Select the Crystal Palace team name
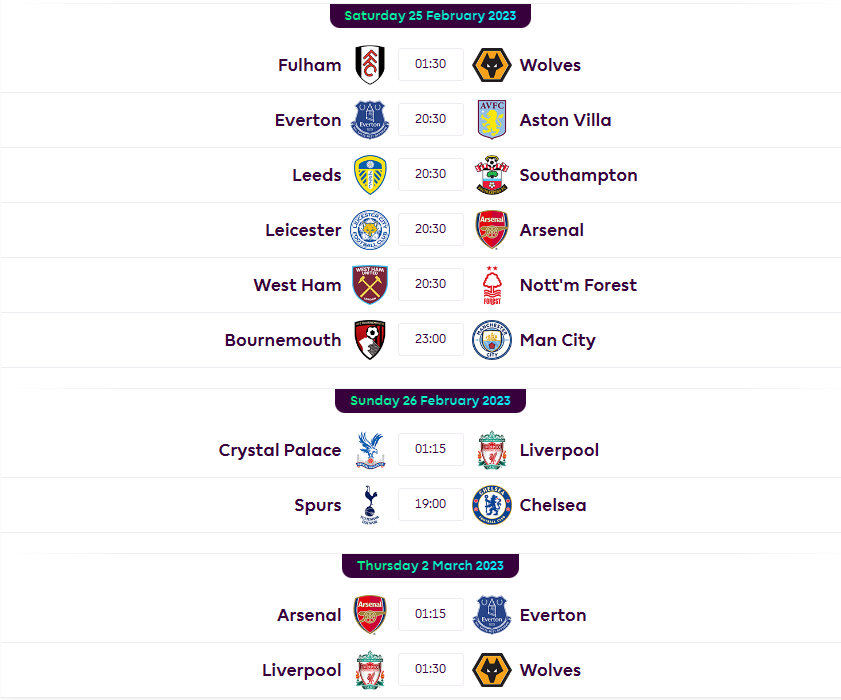Screen dimensions: 841x700 (x=280, y=449)
